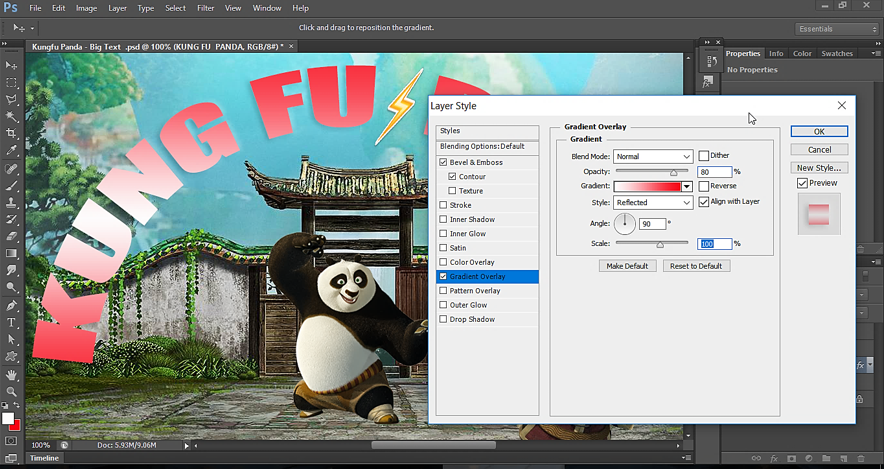Image resolution: width=885 pixels, height=469 pixels.
Task: Select the Smudge tool
Action: (x=11, y=270)
